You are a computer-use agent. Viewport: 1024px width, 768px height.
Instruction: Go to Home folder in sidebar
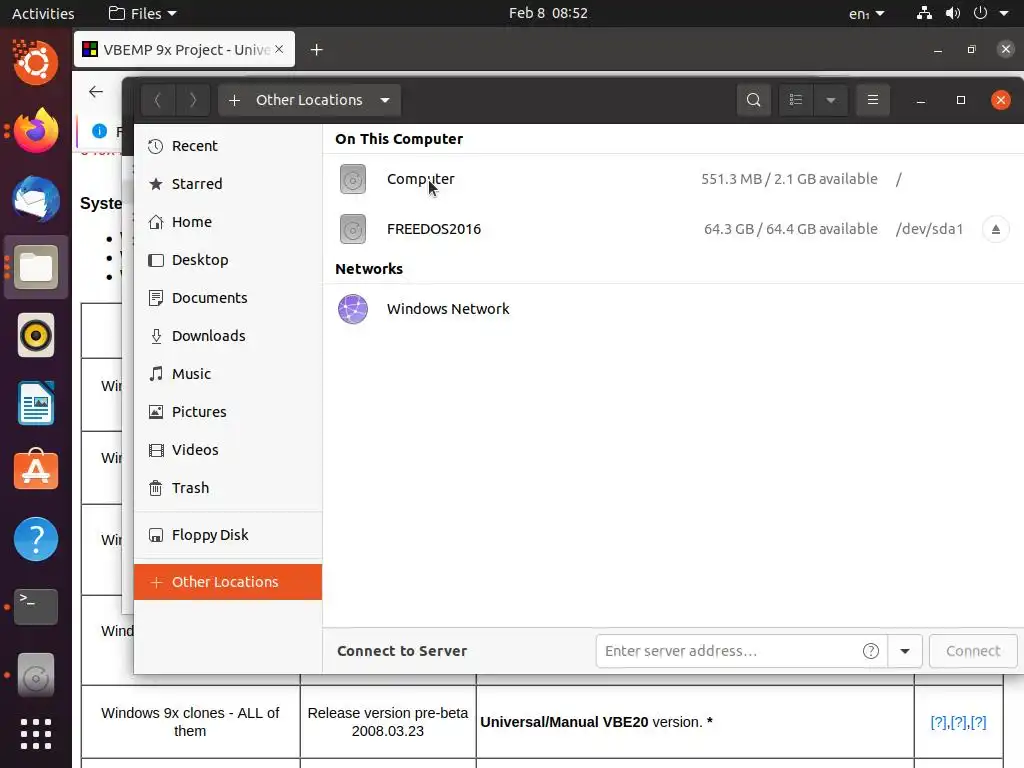click(x=227, y=222)
